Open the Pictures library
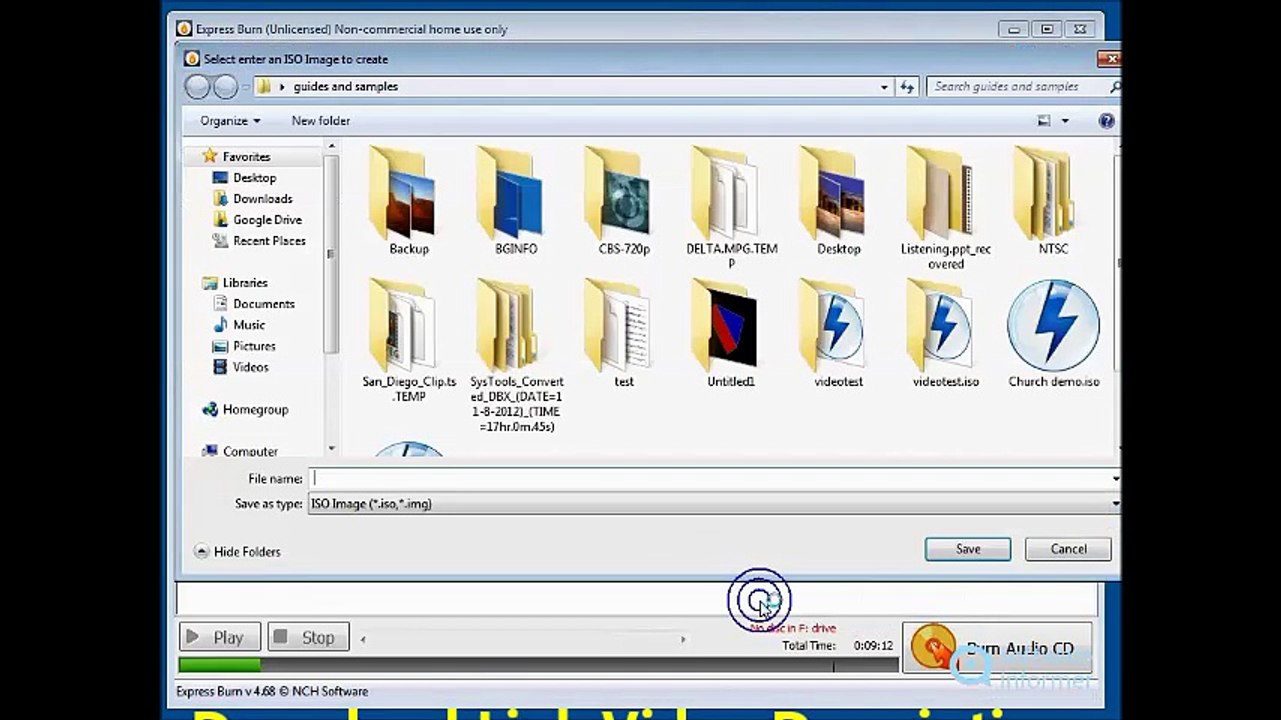1281x720 pixels. pos(254,346)
